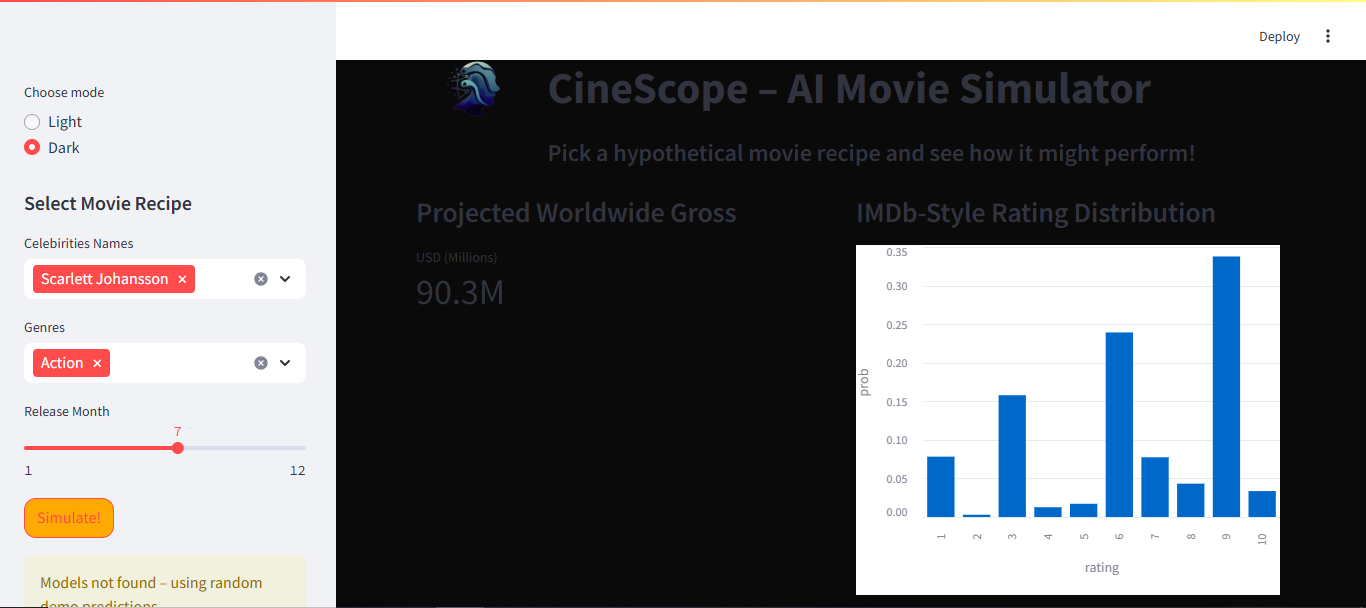The width and height of the screenshot is (1366, 608).
Task: Click the Deploy button
Action: [x=1279, y=36]
